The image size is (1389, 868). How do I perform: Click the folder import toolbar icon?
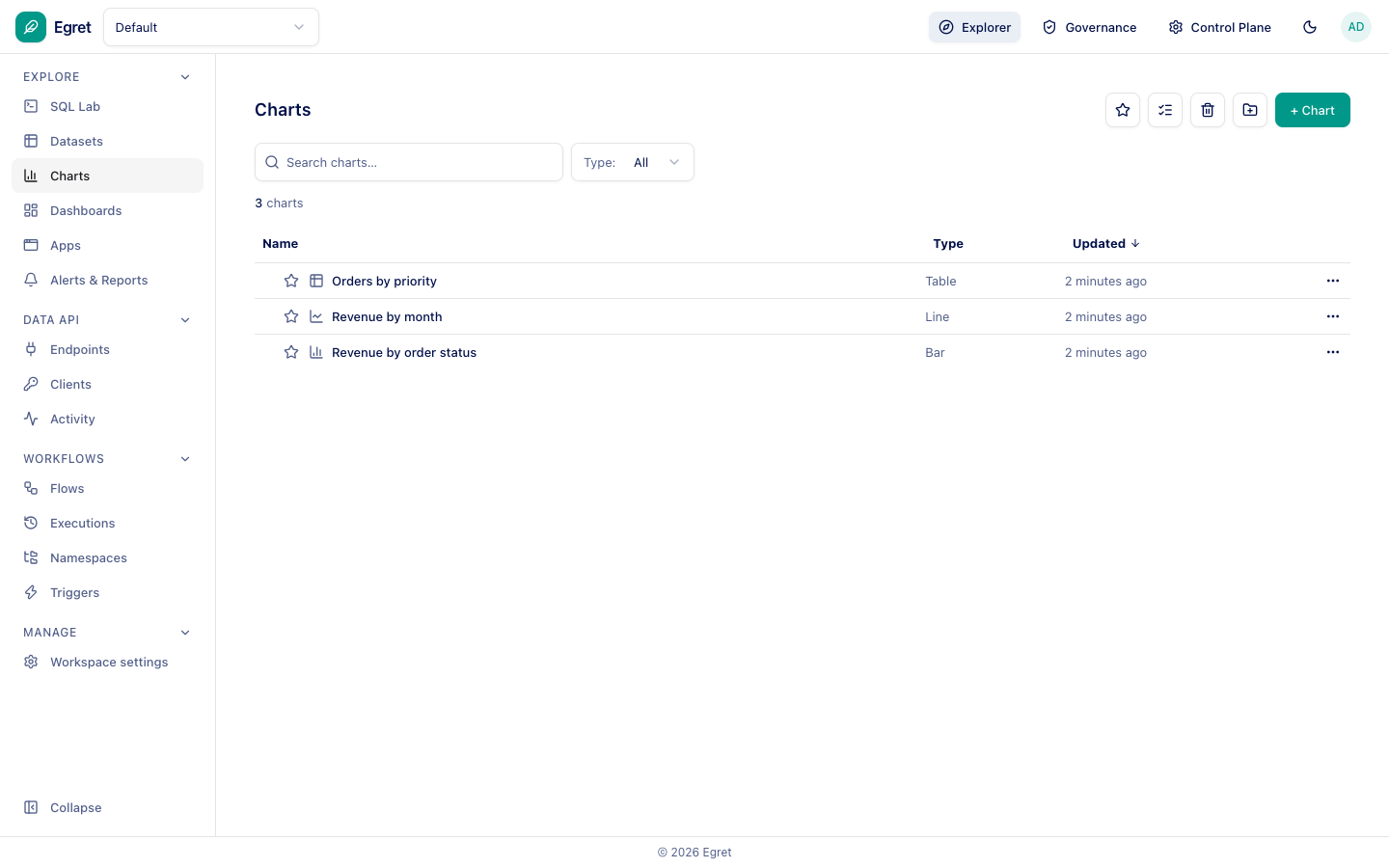(x=1250, y=110)
